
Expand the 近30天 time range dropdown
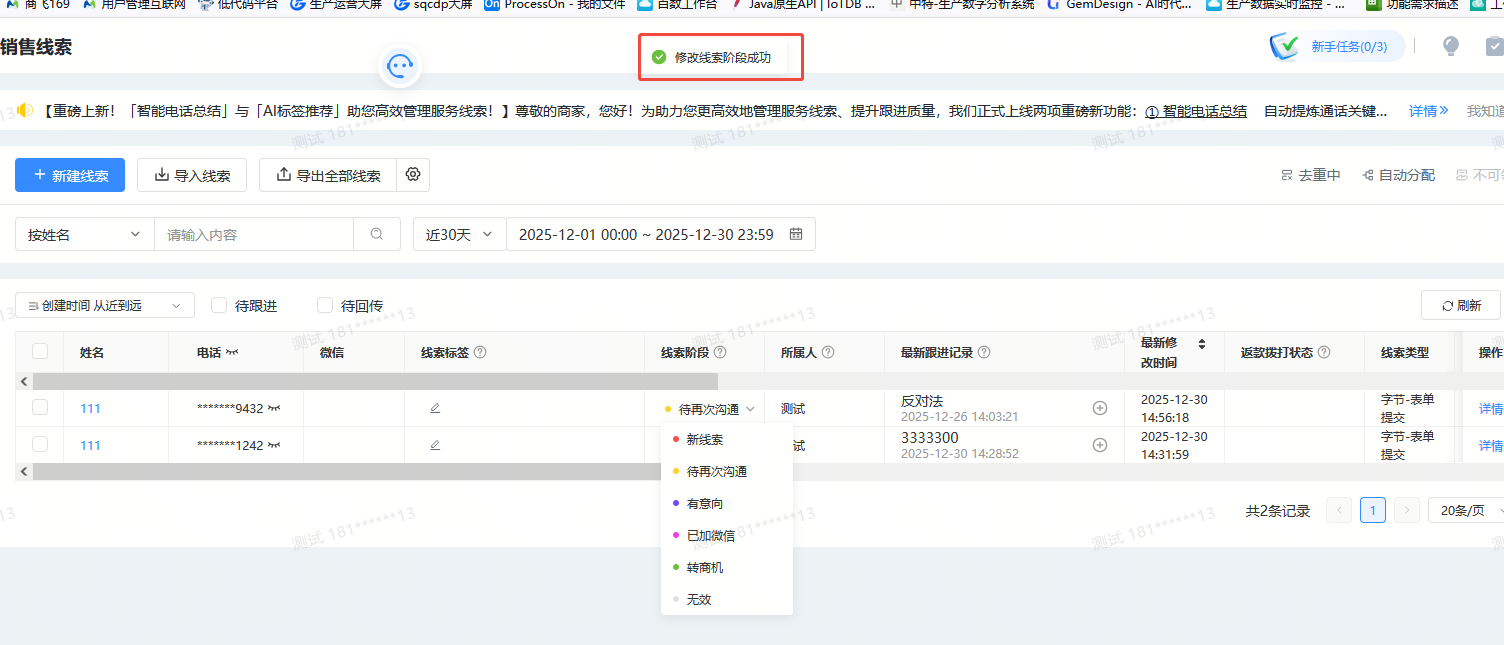coord(459,234)
